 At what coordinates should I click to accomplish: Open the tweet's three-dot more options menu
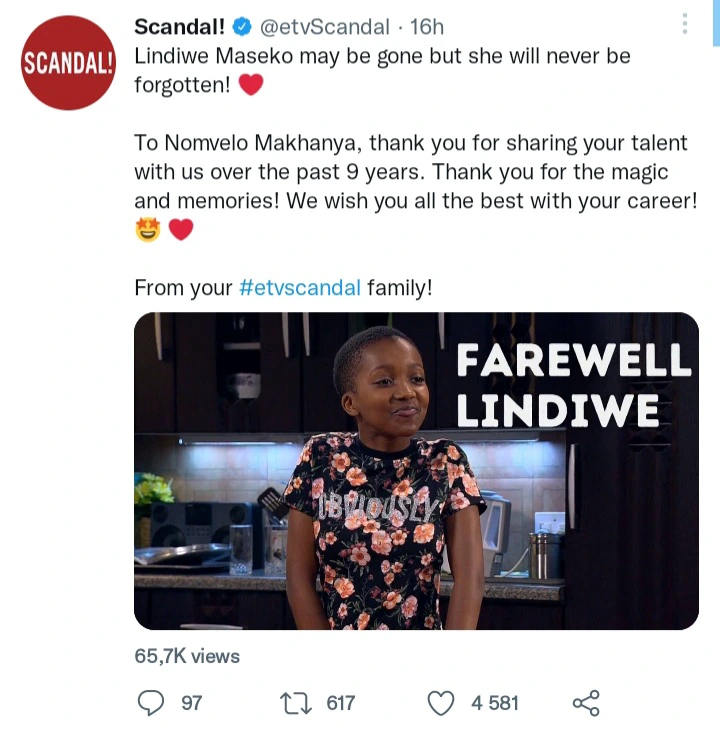(685, 23)
